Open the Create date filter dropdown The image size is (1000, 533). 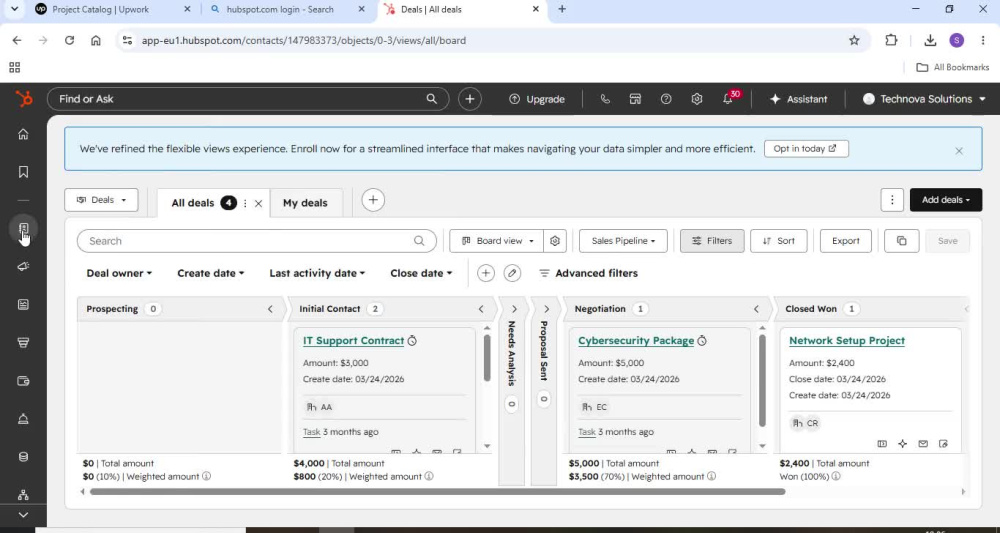pos(210,273)
